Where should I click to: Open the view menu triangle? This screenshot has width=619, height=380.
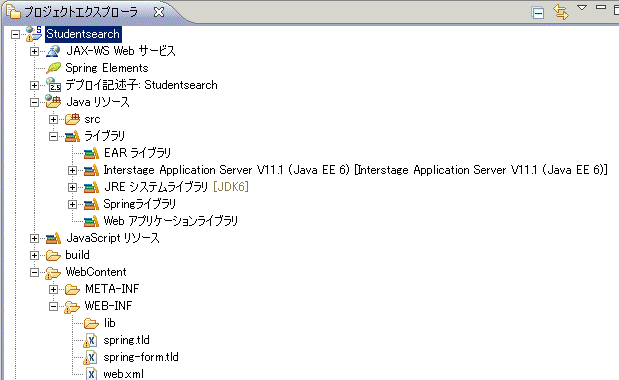[582, 7]
